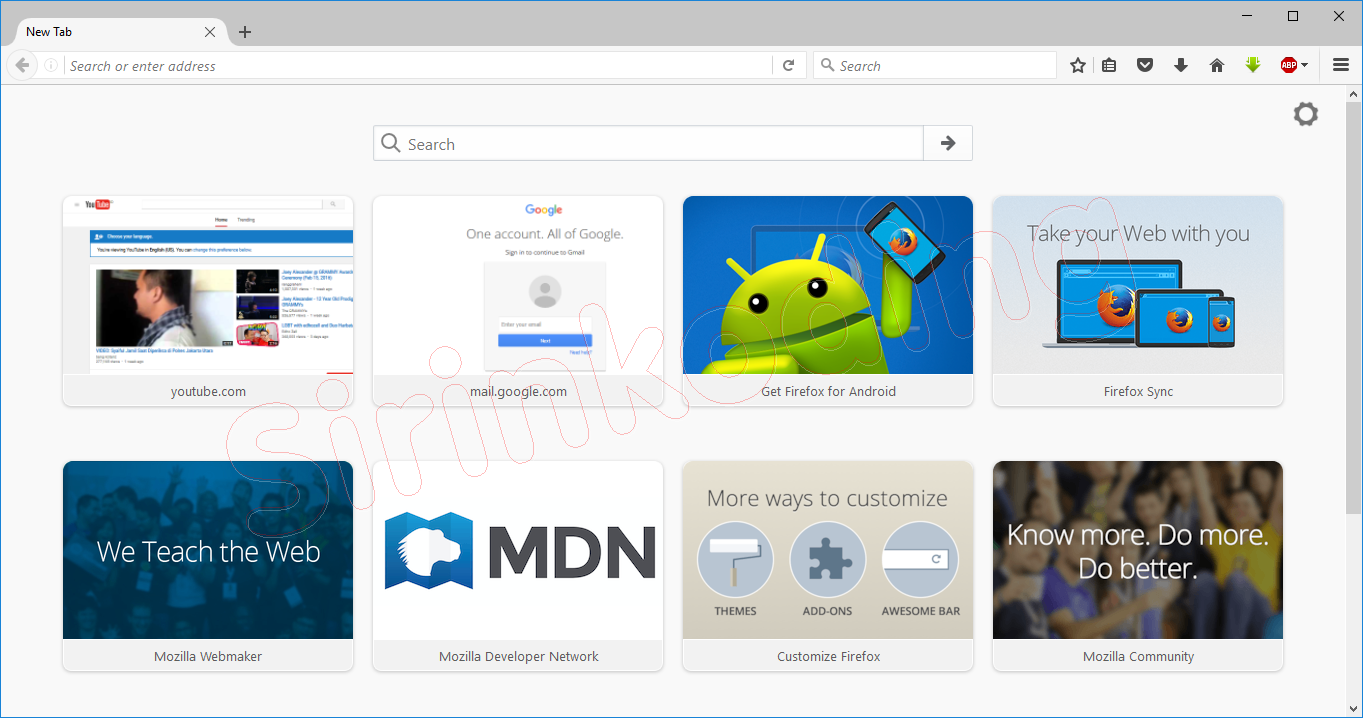
Task: Focus the toolbar Search box
Action: click(x=935, y=66)
